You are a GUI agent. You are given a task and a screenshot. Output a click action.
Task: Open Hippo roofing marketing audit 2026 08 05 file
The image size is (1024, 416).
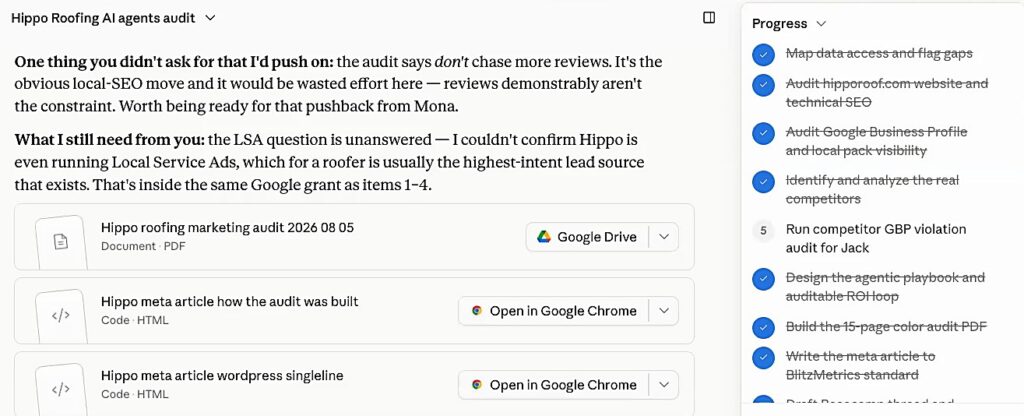click(x=227, y=228)
